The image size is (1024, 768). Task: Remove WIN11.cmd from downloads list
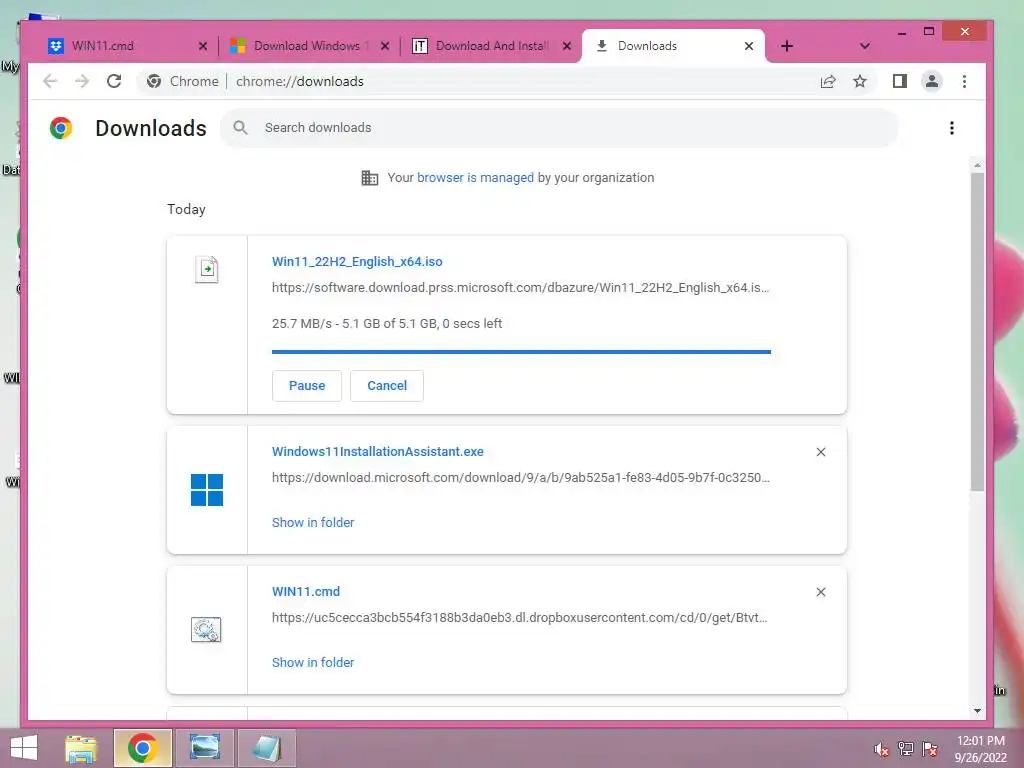(x=821, y=592)
